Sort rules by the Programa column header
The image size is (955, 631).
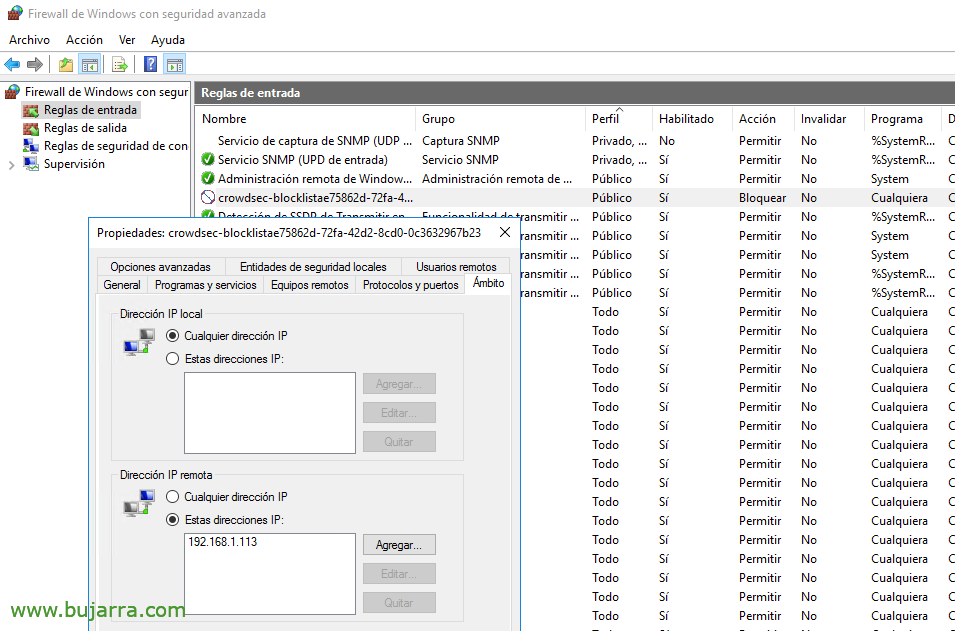pyautogui.click(x=902, y=119)
